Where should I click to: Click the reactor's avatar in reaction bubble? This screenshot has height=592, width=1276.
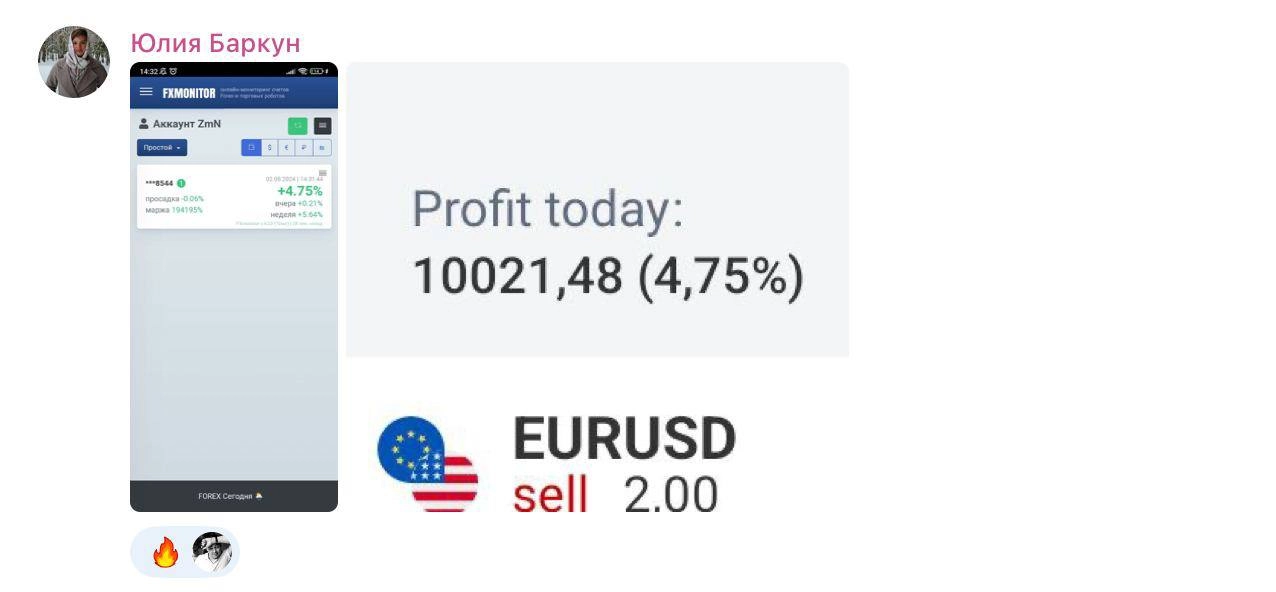212,552
